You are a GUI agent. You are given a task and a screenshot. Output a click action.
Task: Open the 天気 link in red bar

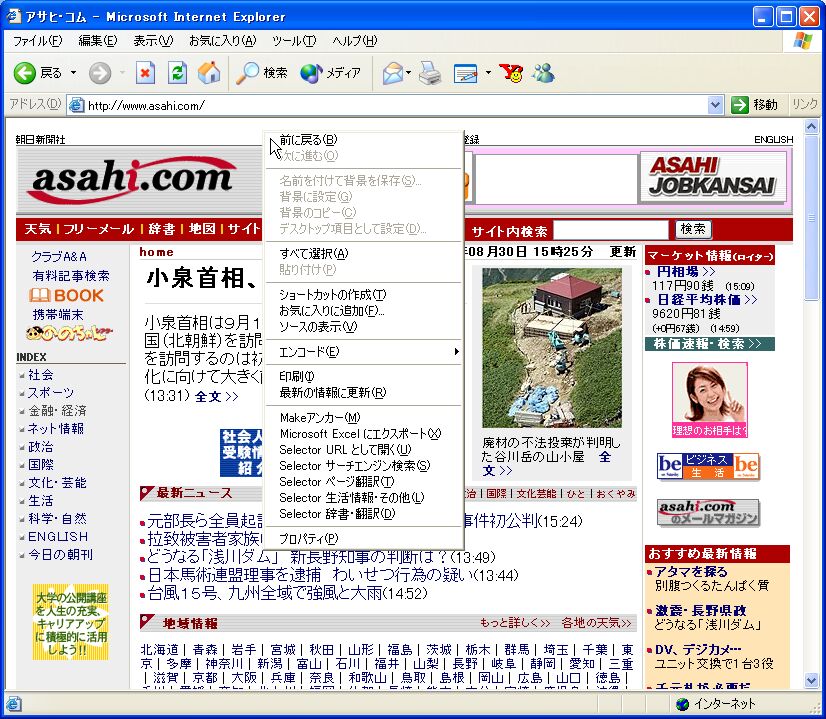37,229
